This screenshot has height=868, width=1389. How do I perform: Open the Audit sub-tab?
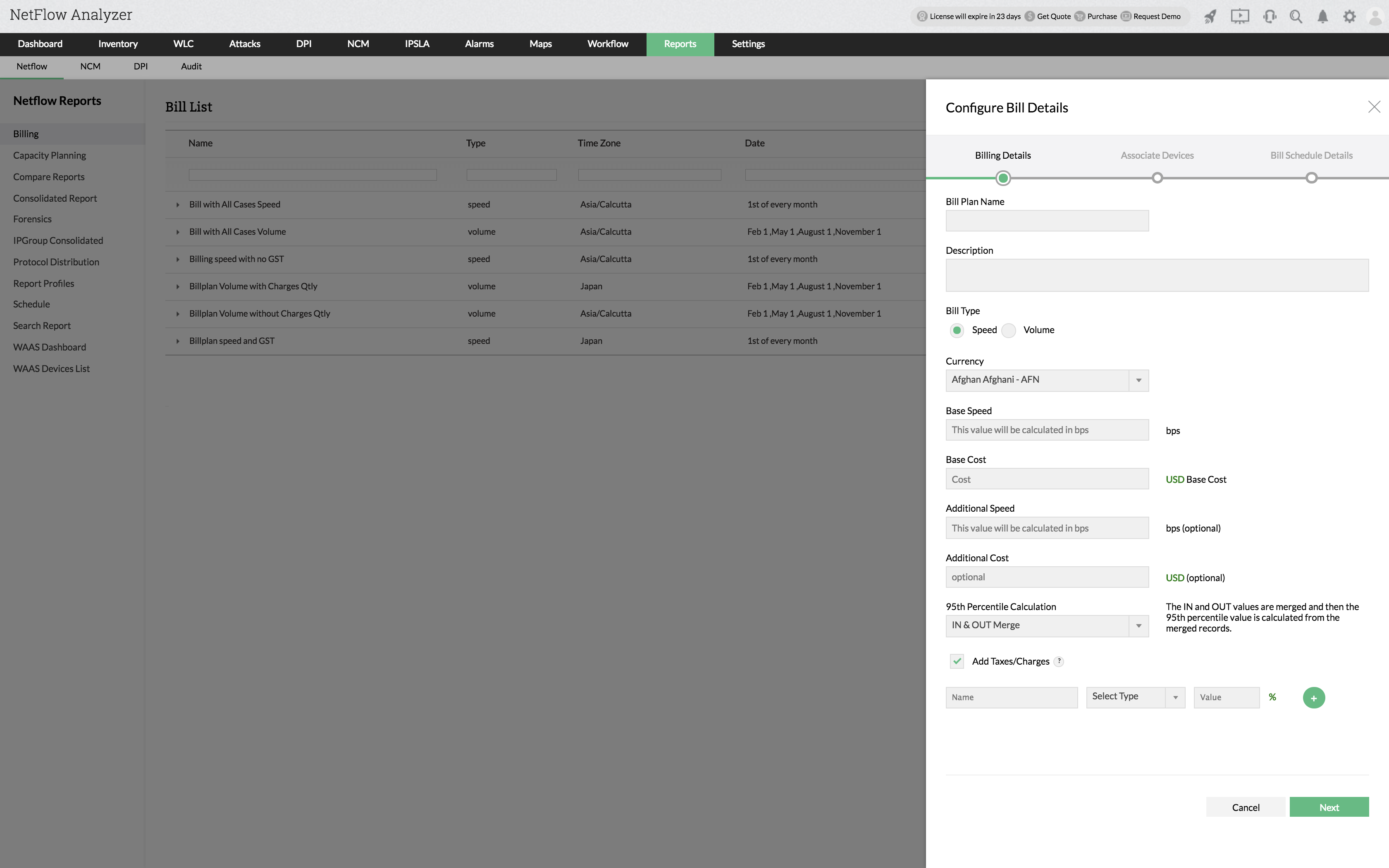tap(191, 67)
